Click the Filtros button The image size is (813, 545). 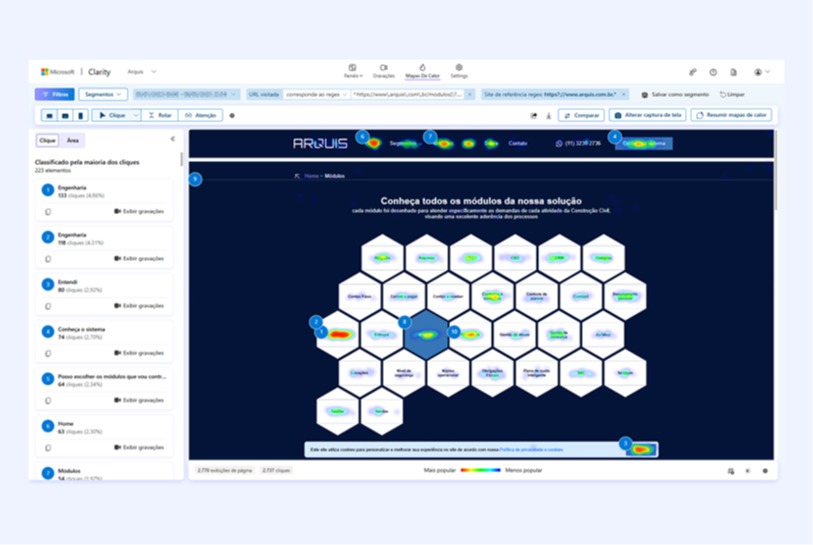(x=55, y=94)
